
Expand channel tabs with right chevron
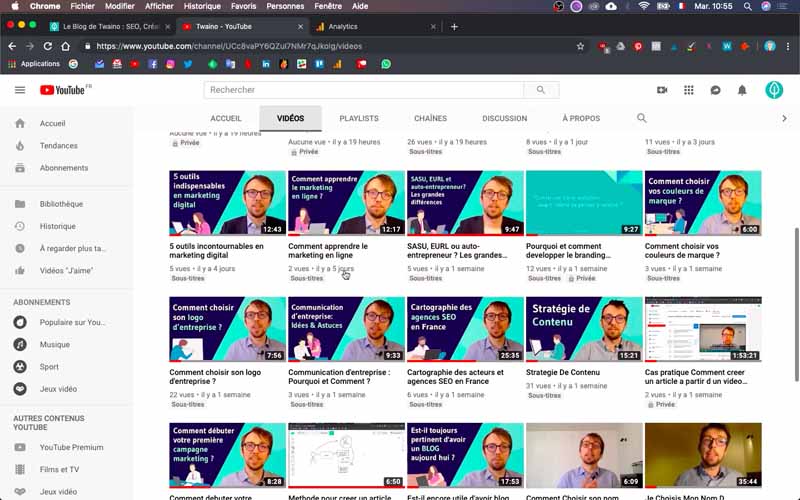(784, 118)
